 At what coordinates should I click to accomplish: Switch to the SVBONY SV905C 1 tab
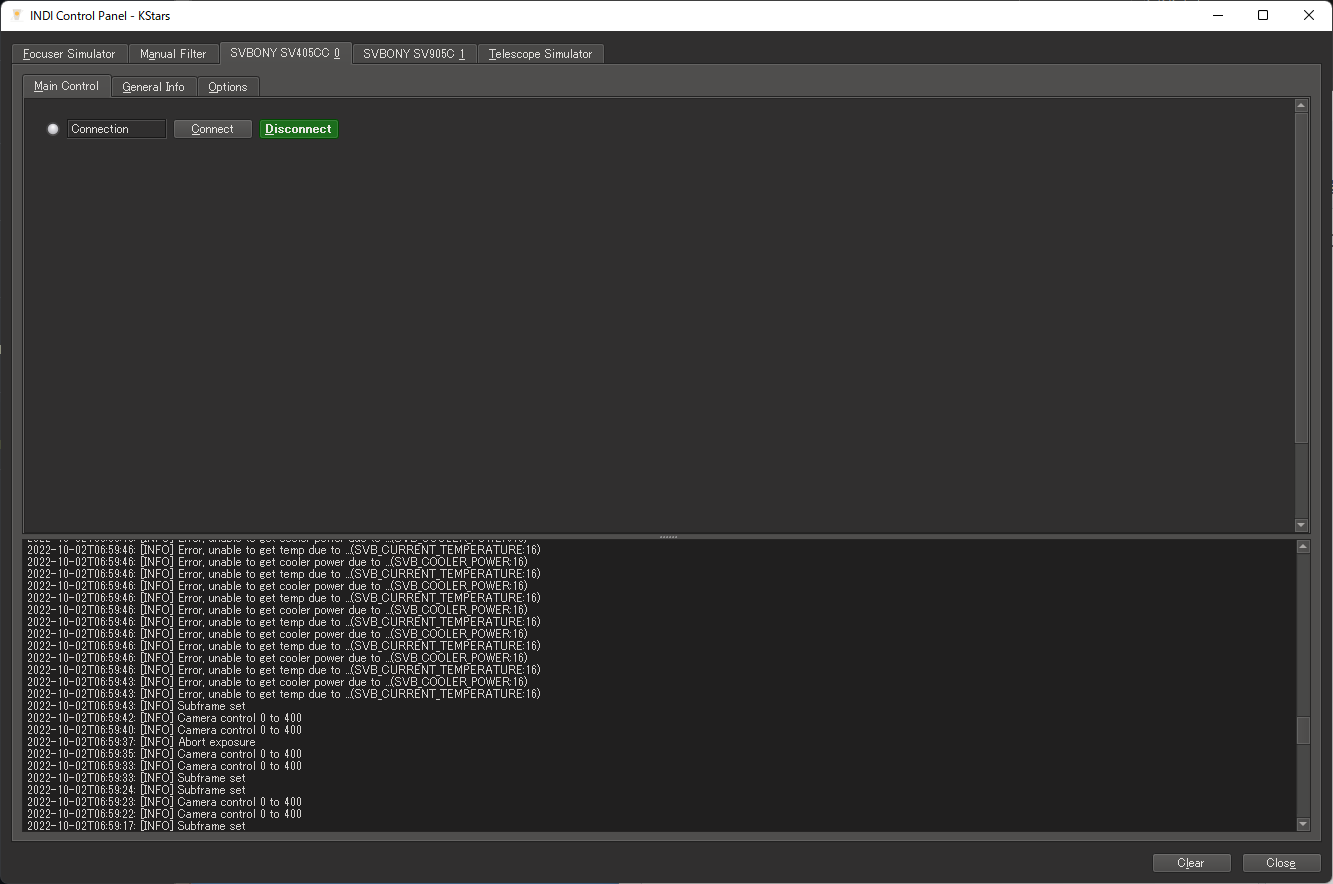413,53
